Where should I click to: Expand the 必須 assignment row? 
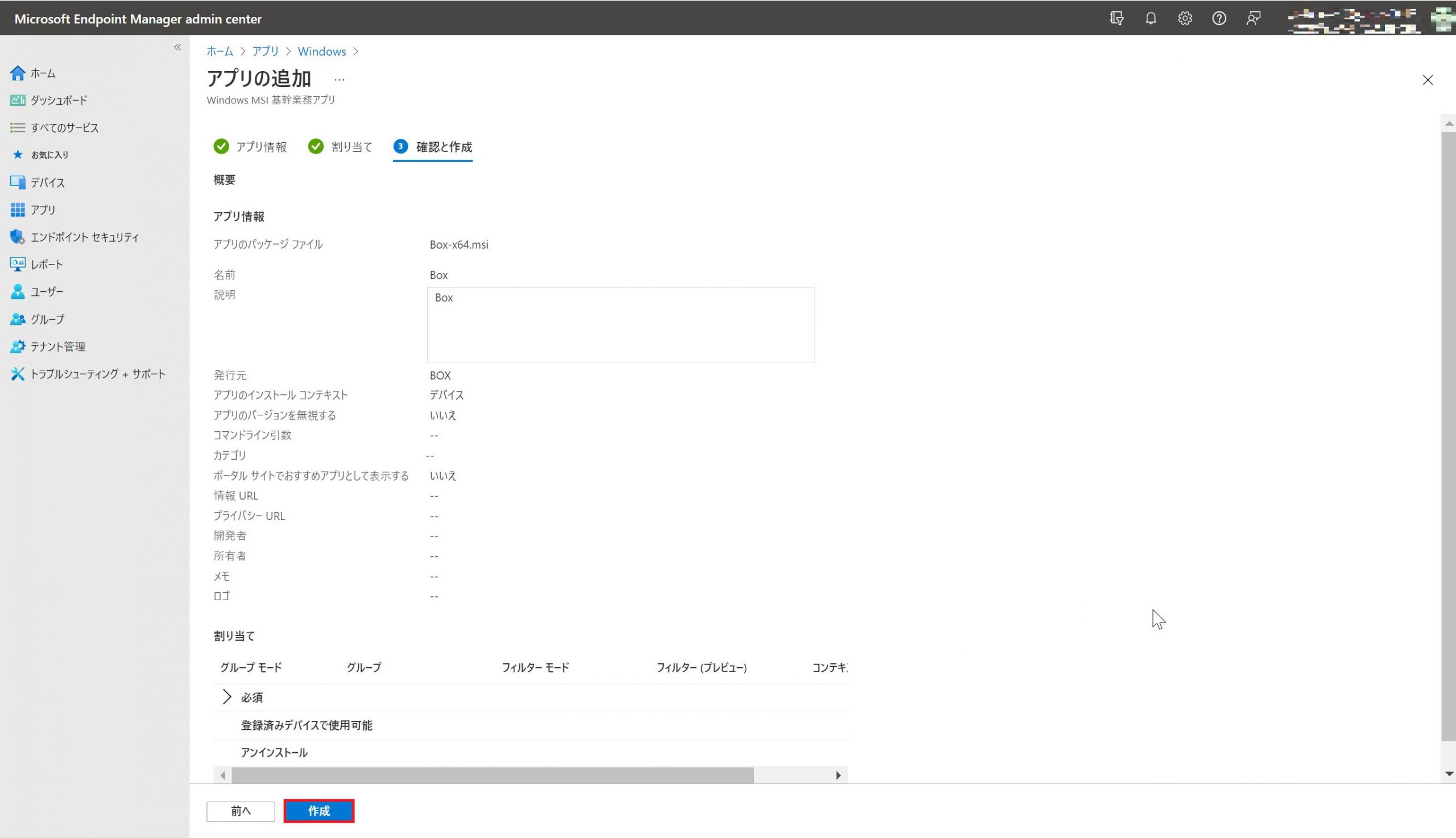[227, 697]
